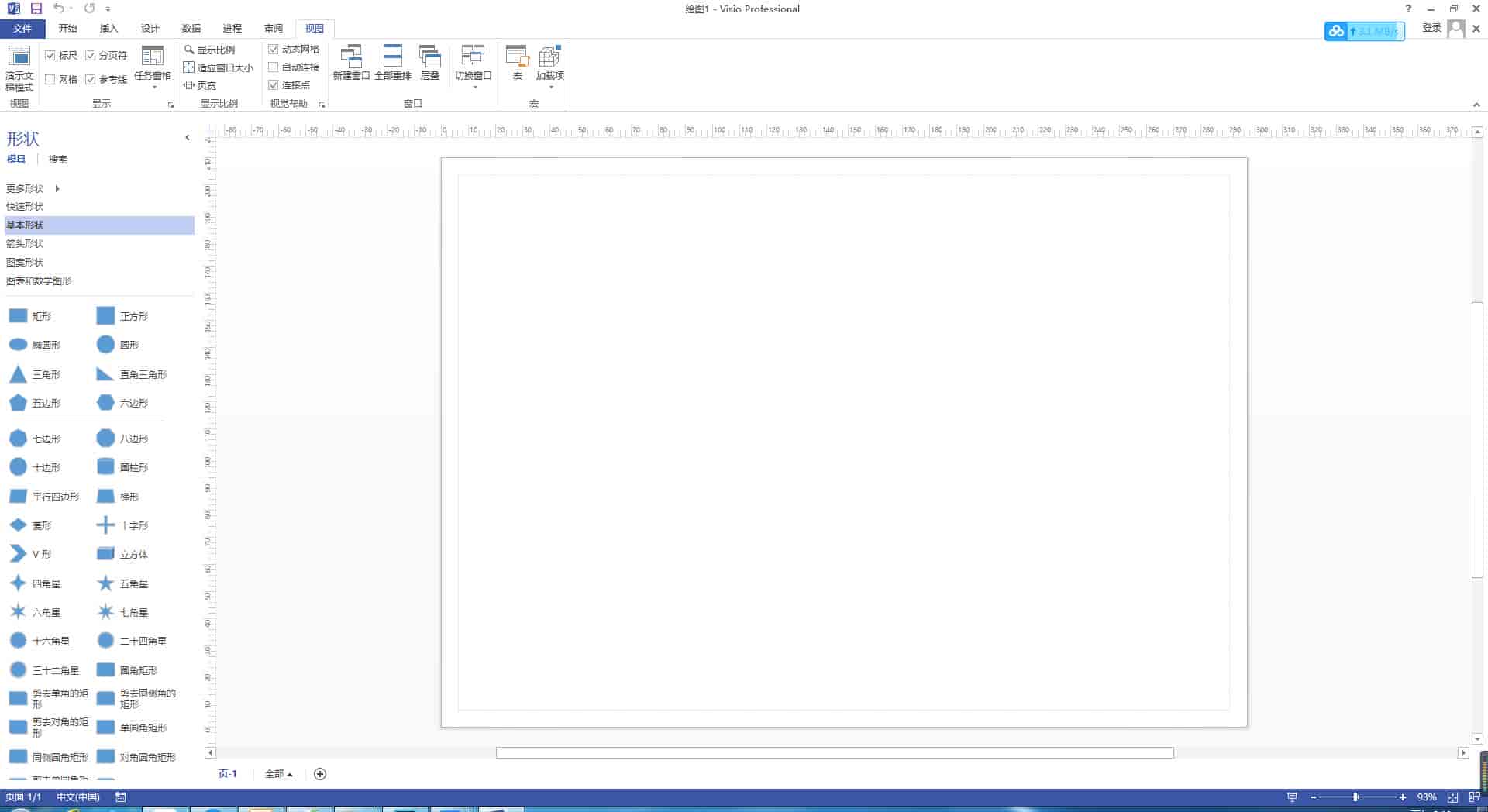This screenshot has width=1488, height=812.
Task: Enable the 网格 (Grid) checkbox
Action: [x=50, y=79]
